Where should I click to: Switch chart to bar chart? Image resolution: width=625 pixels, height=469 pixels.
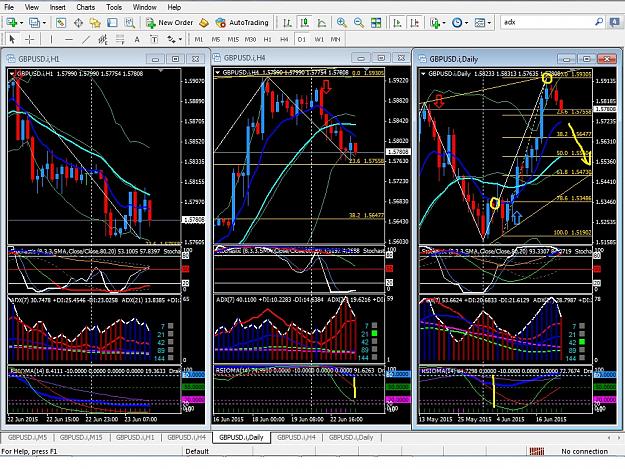pyautogui.click(x=287, y=23)
